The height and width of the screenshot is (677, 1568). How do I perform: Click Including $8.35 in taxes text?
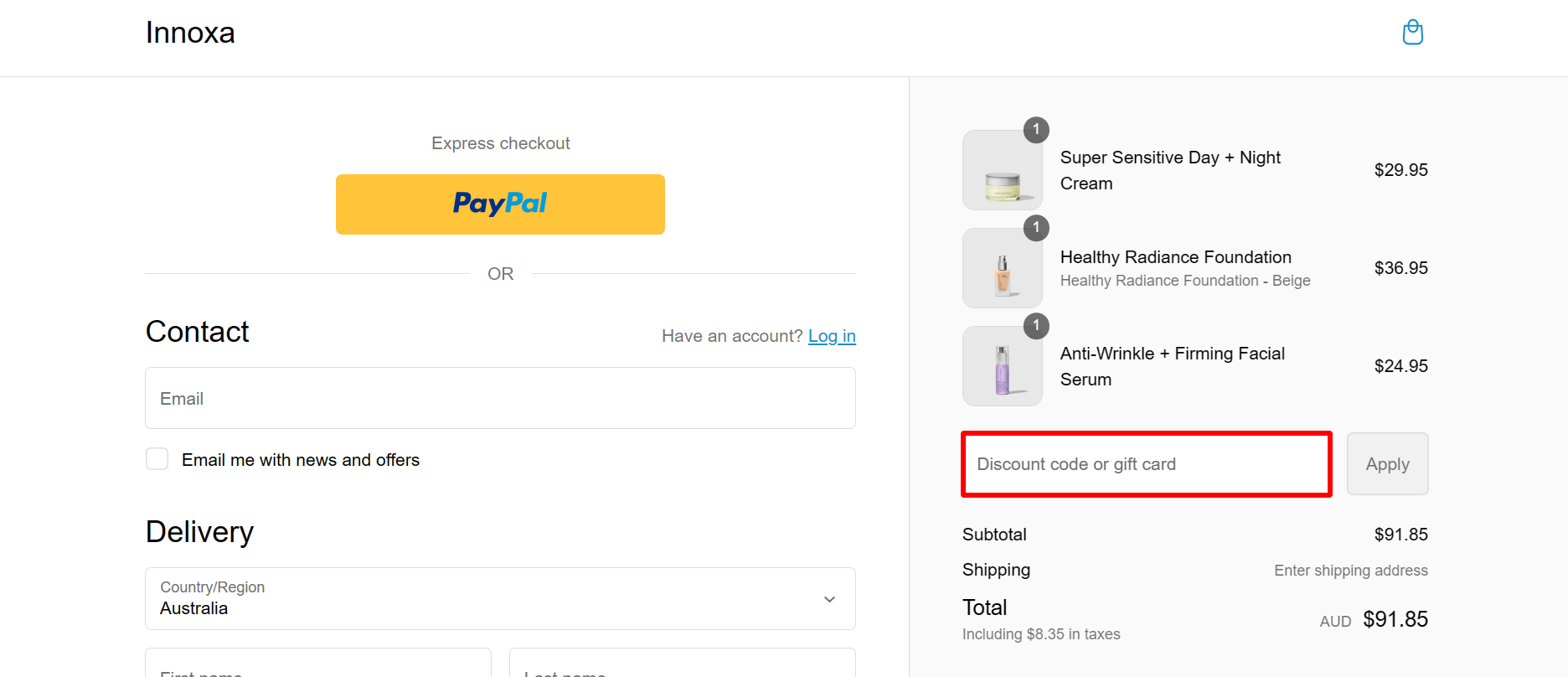pyautogui.click(x=1041, y=634)
